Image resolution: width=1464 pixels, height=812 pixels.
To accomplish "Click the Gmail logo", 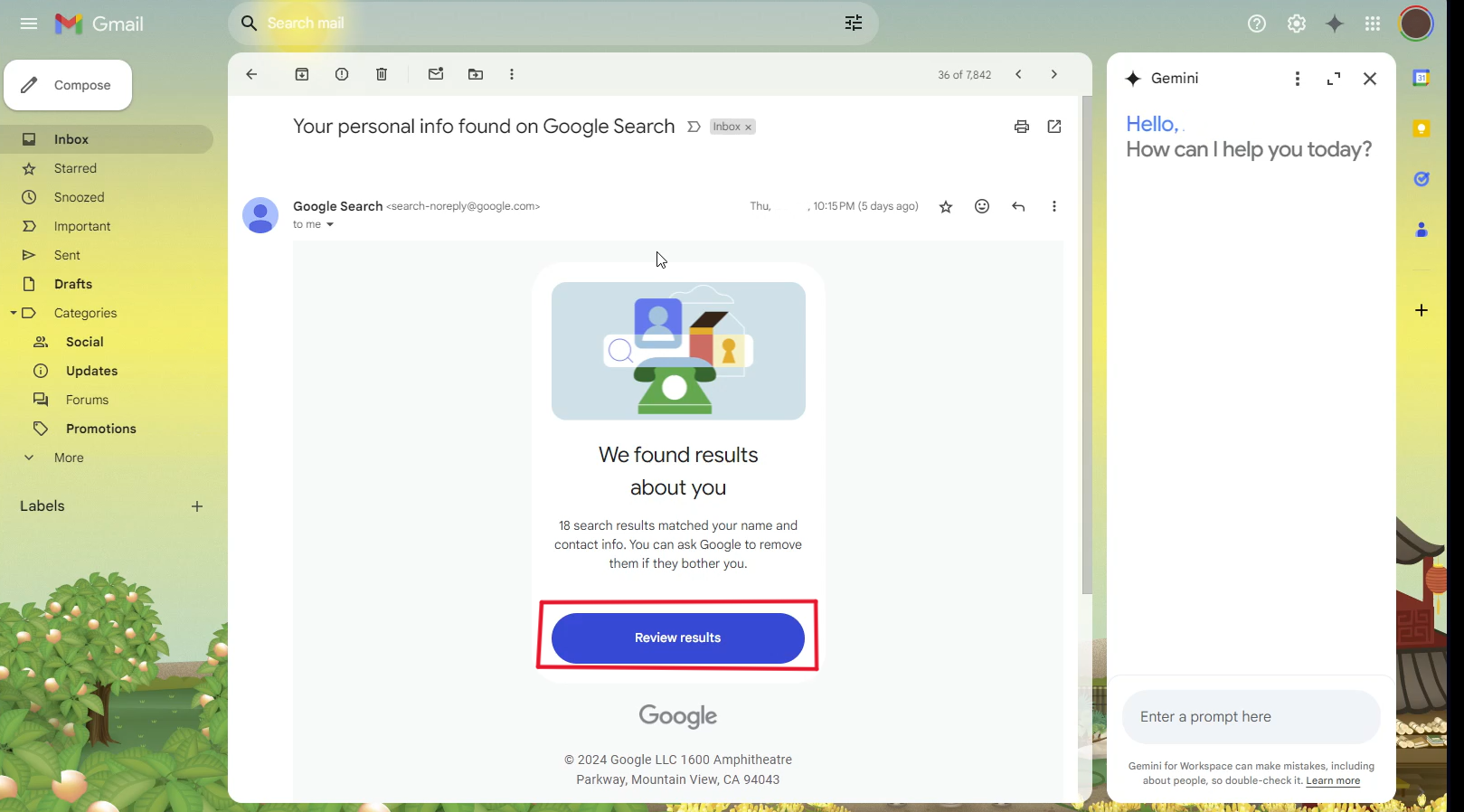I will [99, 24].
